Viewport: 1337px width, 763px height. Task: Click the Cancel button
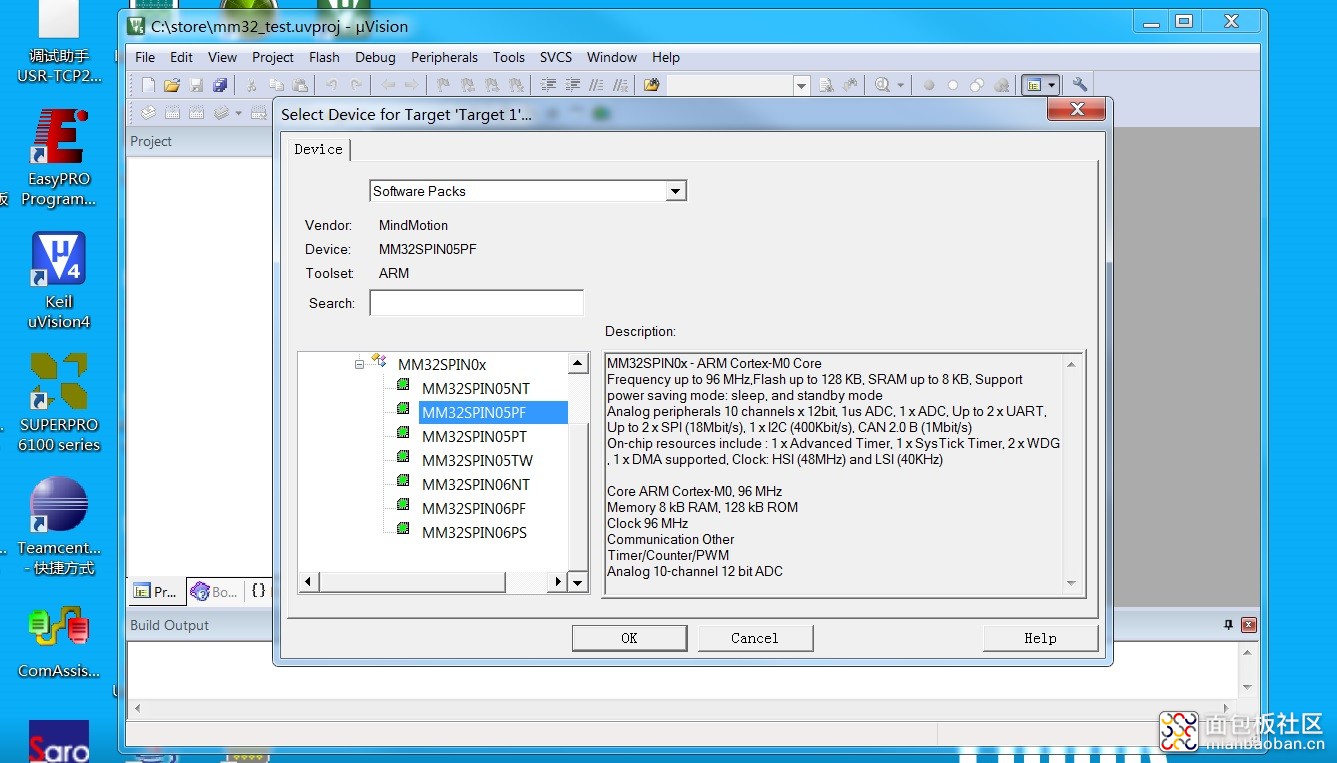(x=755, y=638)
